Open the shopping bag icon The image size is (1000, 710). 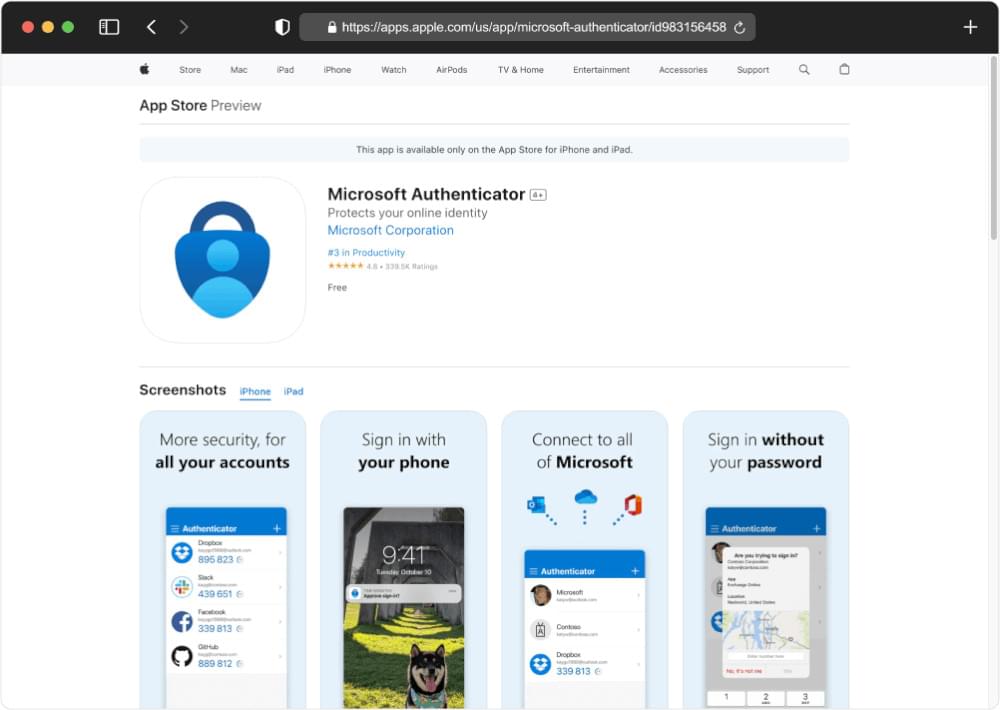tap(844, 70)
